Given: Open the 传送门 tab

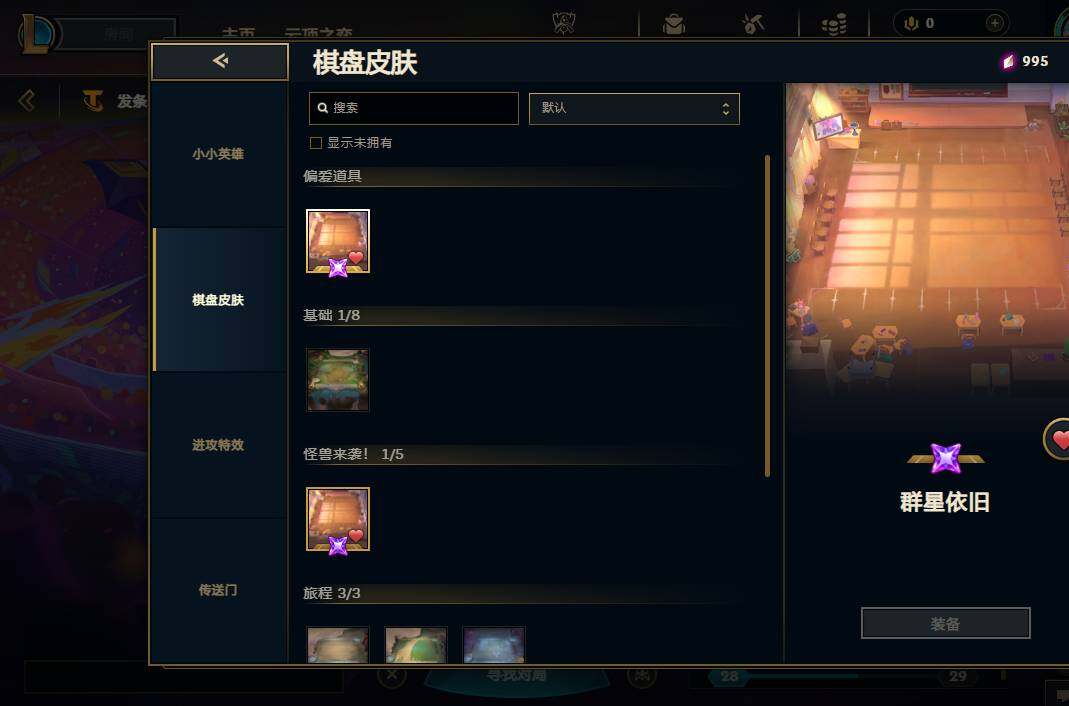Looking at the screenshot, I should click(x=218, y=590).
